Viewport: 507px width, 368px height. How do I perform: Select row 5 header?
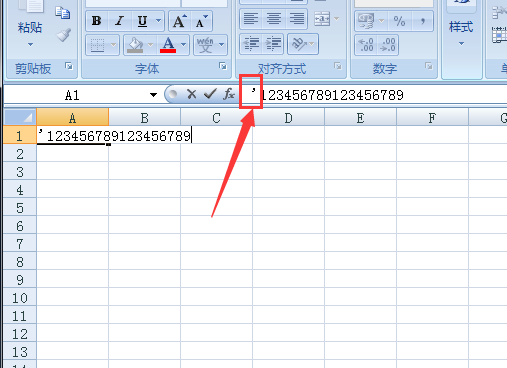[20, 208]
